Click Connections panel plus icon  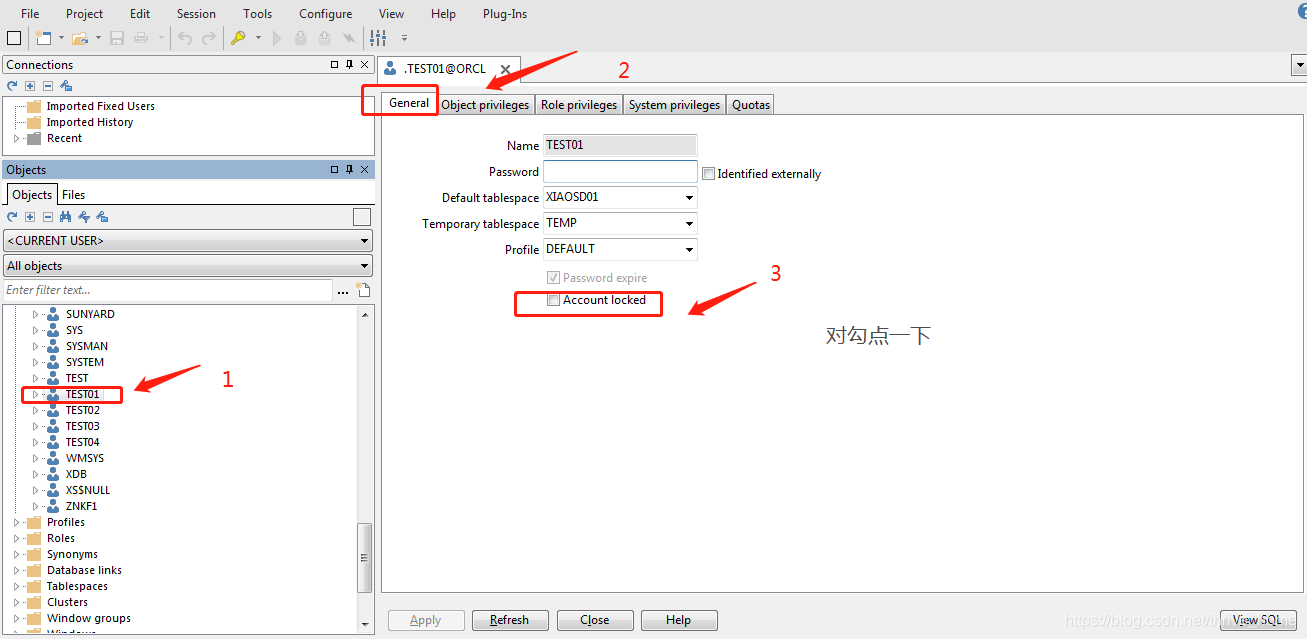30,86
